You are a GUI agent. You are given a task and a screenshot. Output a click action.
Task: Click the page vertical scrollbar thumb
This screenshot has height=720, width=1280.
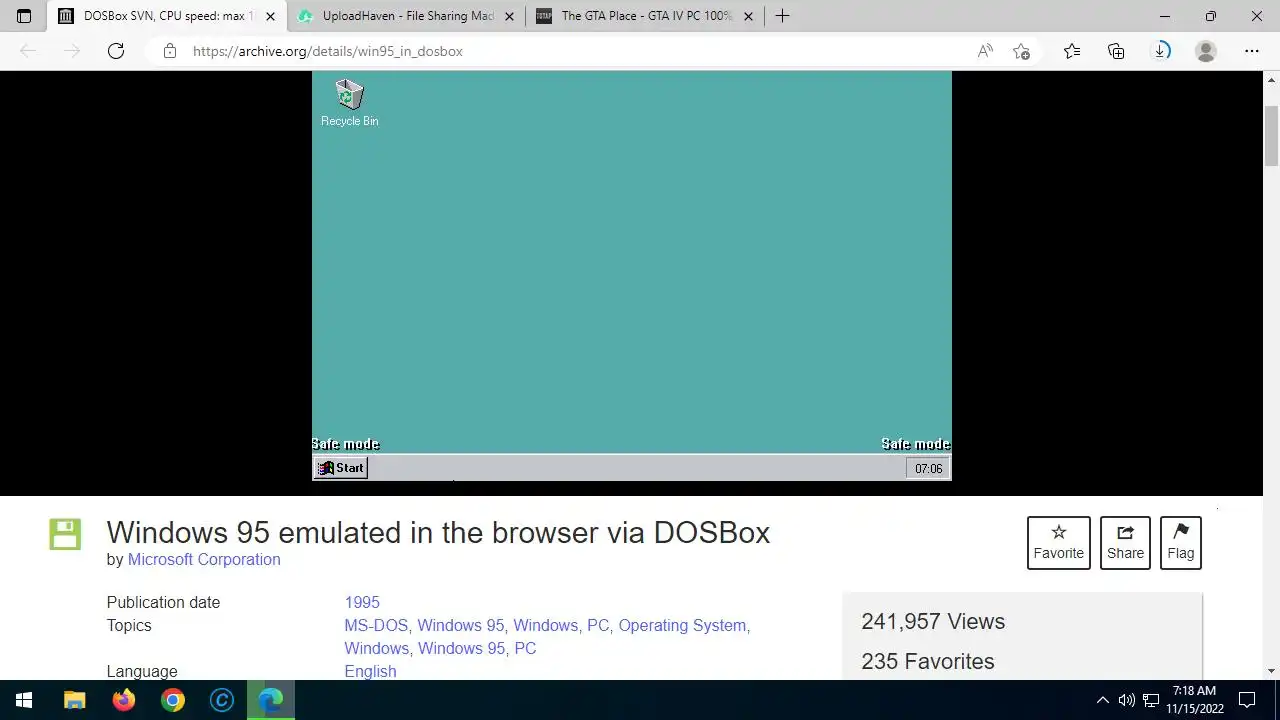pos(1272,135)
